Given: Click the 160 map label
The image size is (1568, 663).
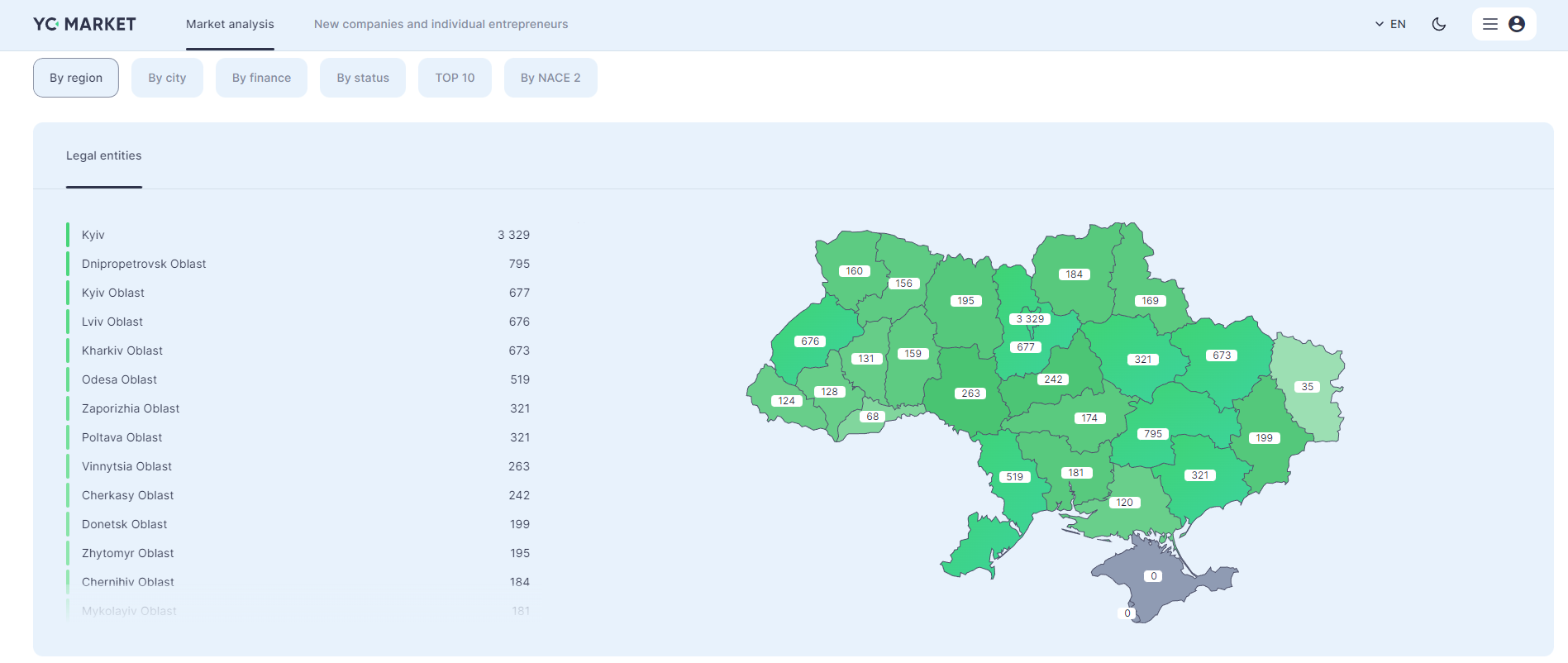Looking at the screenshot, I should [x=854, y=271].
